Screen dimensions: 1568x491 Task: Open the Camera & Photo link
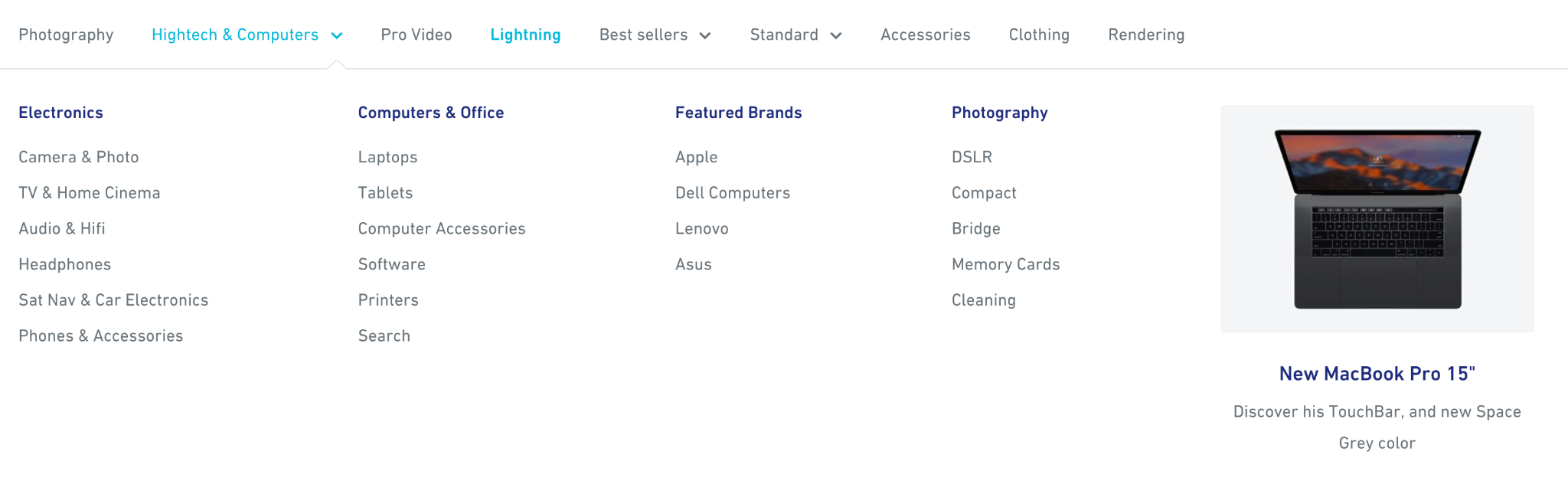[79, 157]
